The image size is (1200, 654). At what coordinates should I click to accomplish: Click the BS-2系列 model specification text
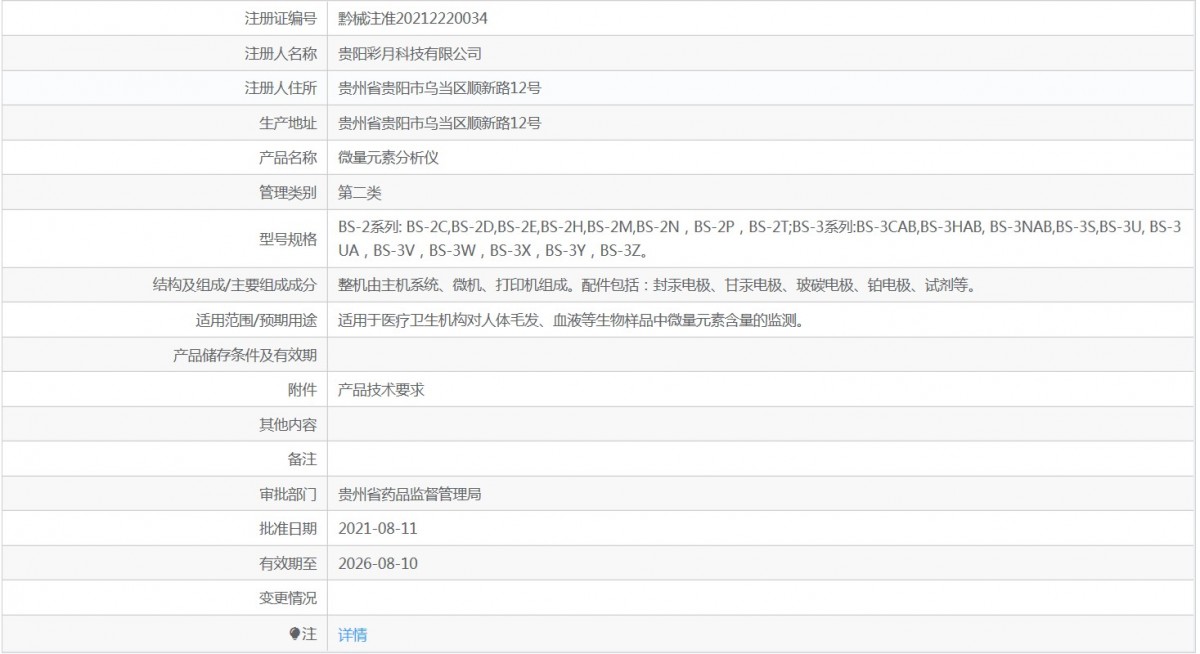[760, 238]
